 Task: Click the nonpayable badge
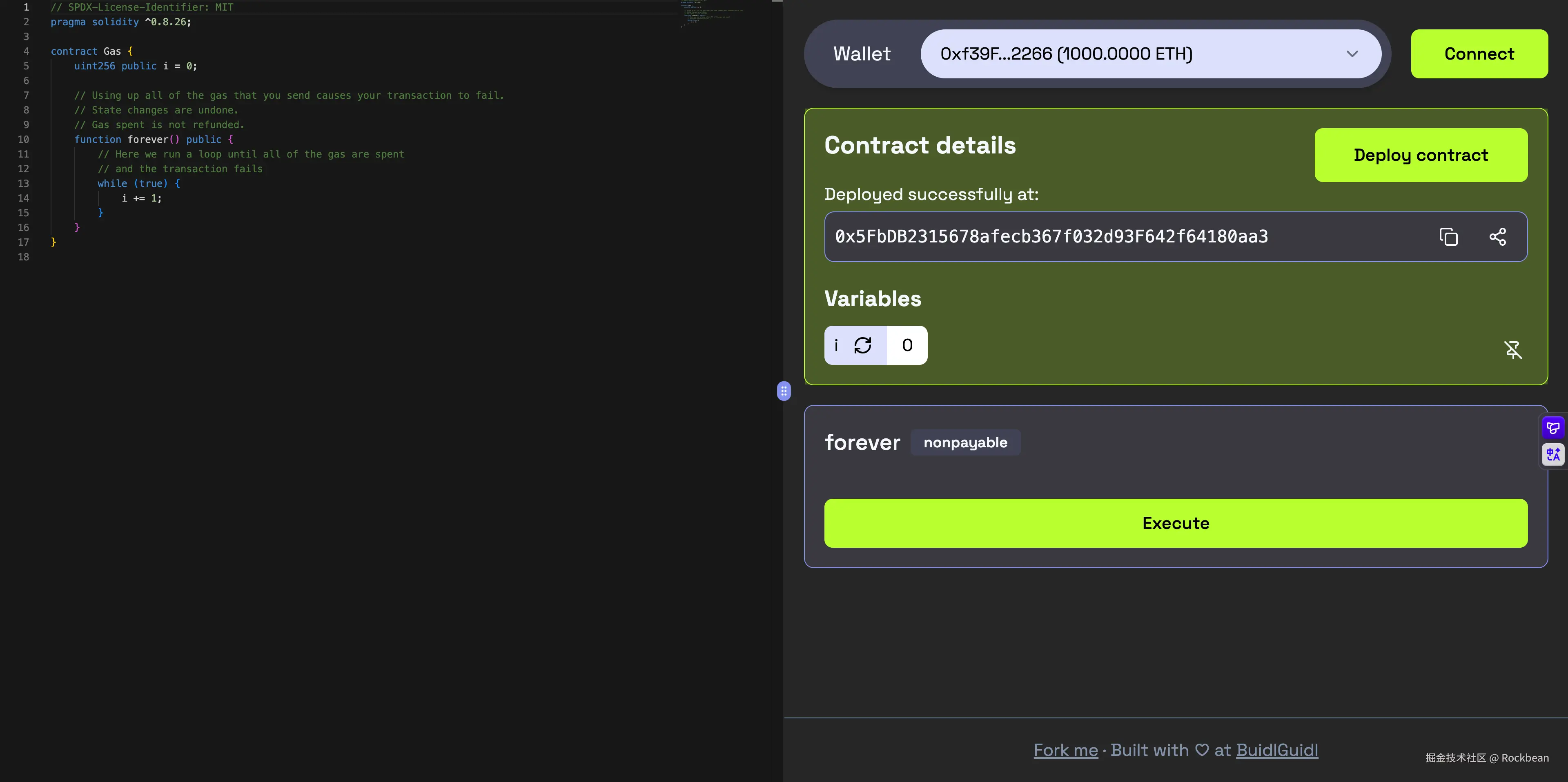point(965,442)
